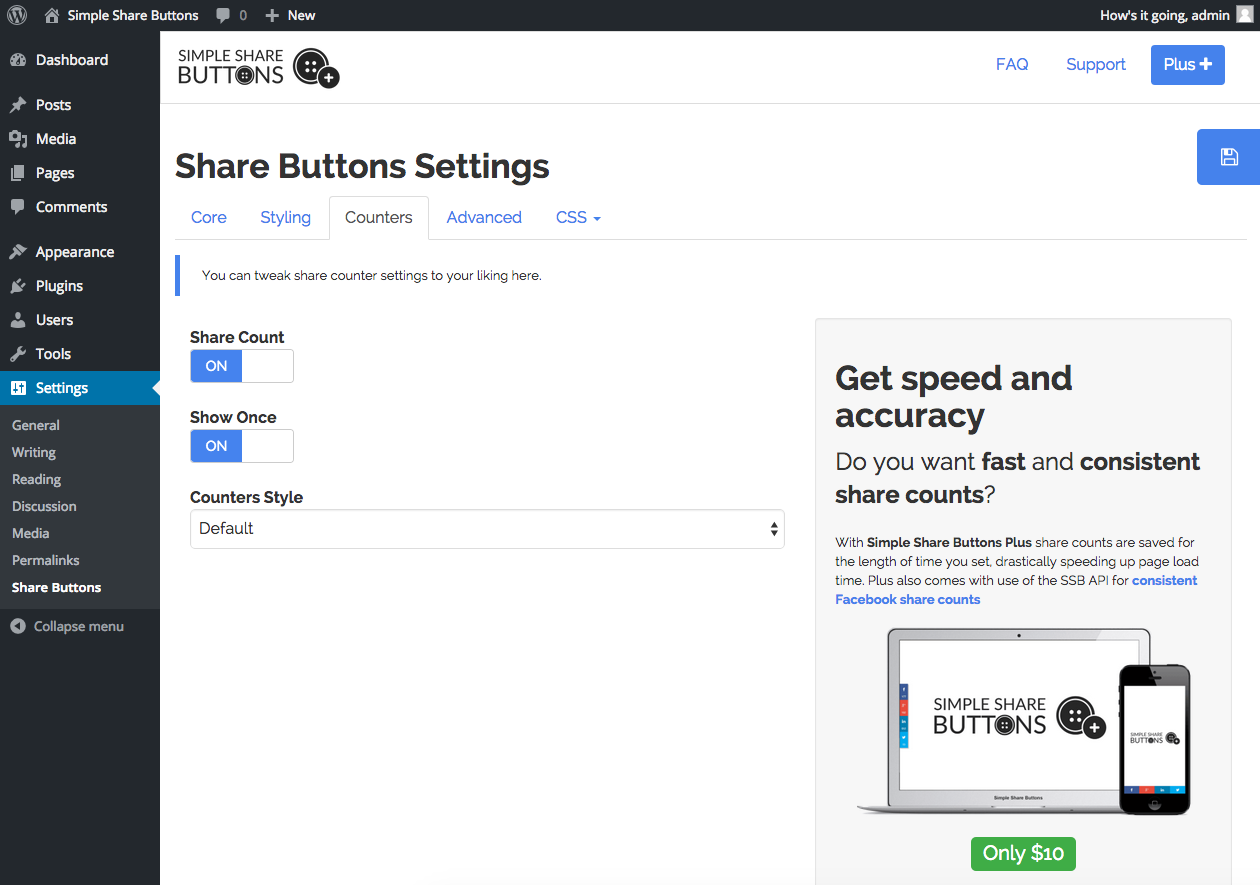The image size is (1260, 885).
Task: Click the laptop and phone promo image
Action: [x=1023, y=721]
